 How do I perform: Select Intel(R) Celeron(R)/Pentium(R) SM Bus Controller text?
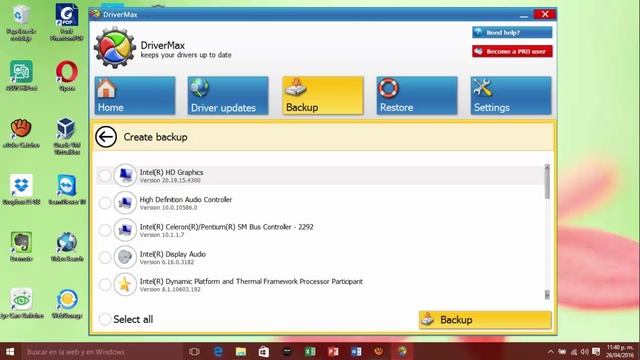click(x=227, y=227)
